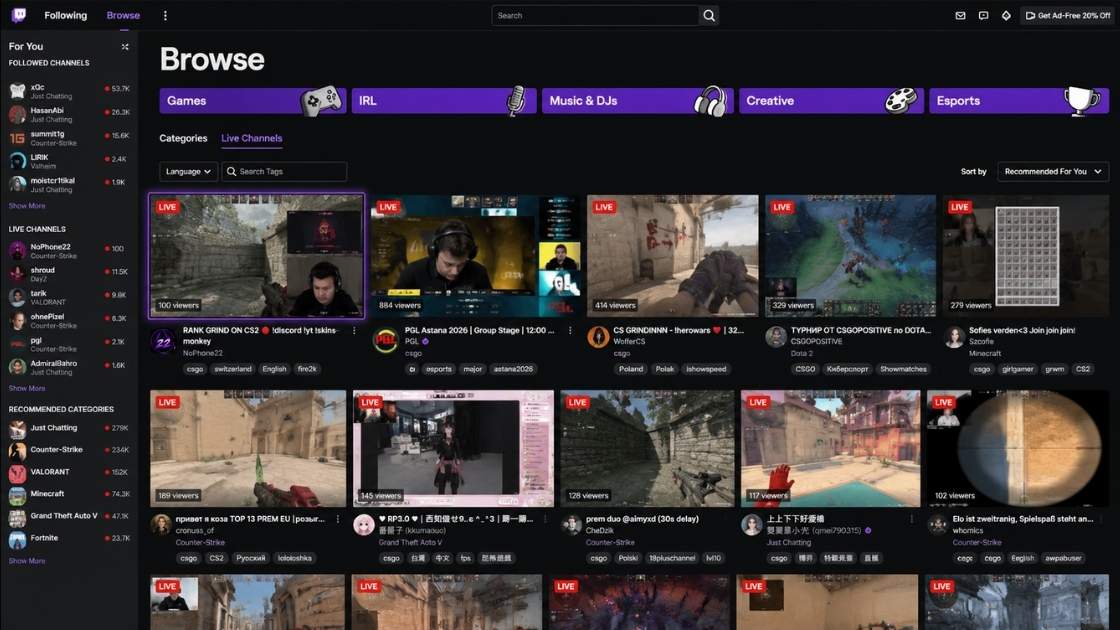Open the Twitch home logo
The image size is (1120, 630).
pos(19,15)
